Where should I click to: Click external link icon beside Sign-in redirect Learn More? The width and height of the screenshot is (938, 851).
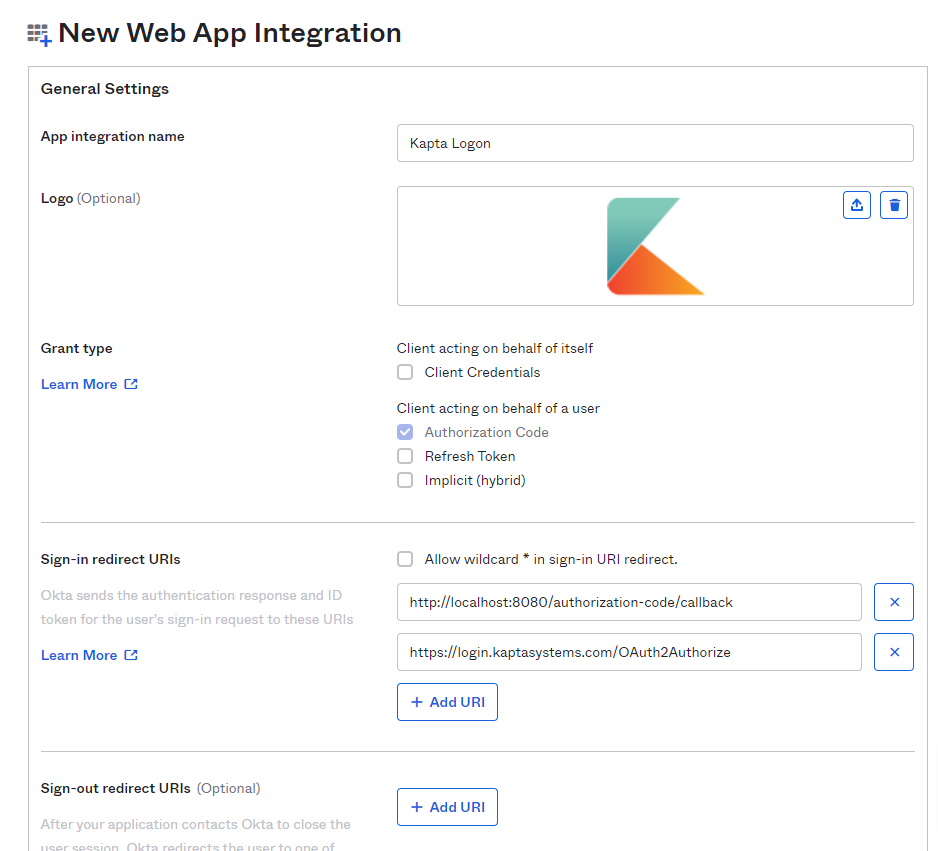pos(131,655)
